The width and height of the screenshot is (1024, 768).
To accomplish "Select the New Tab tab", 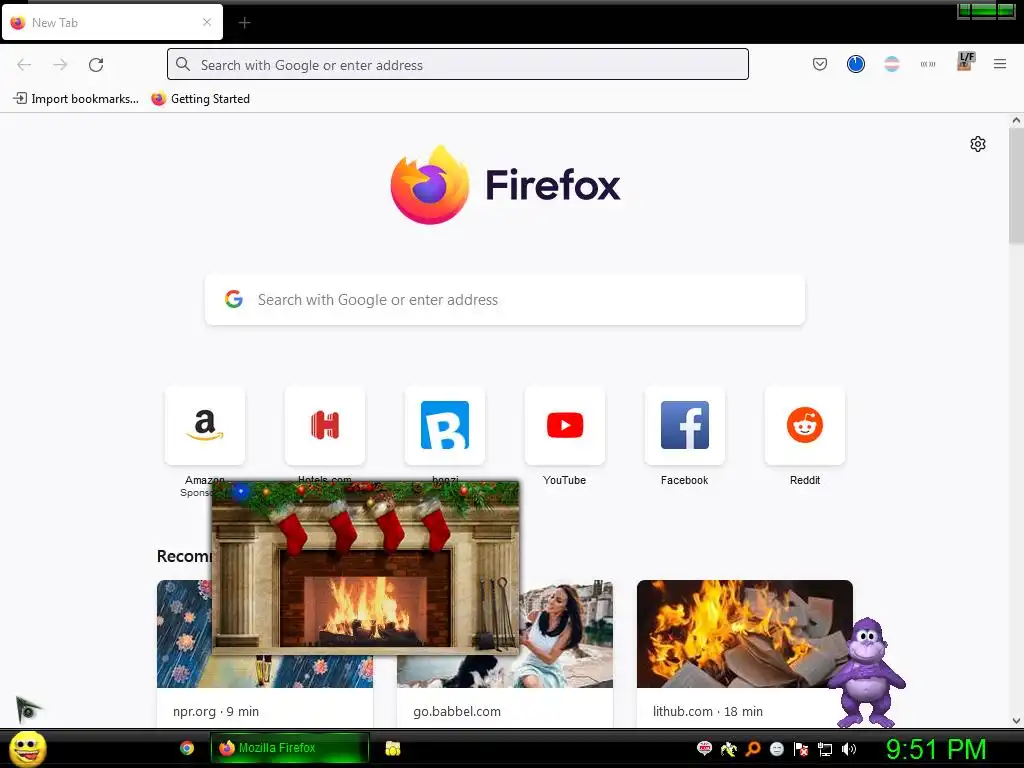I will [x=112, y=22].
